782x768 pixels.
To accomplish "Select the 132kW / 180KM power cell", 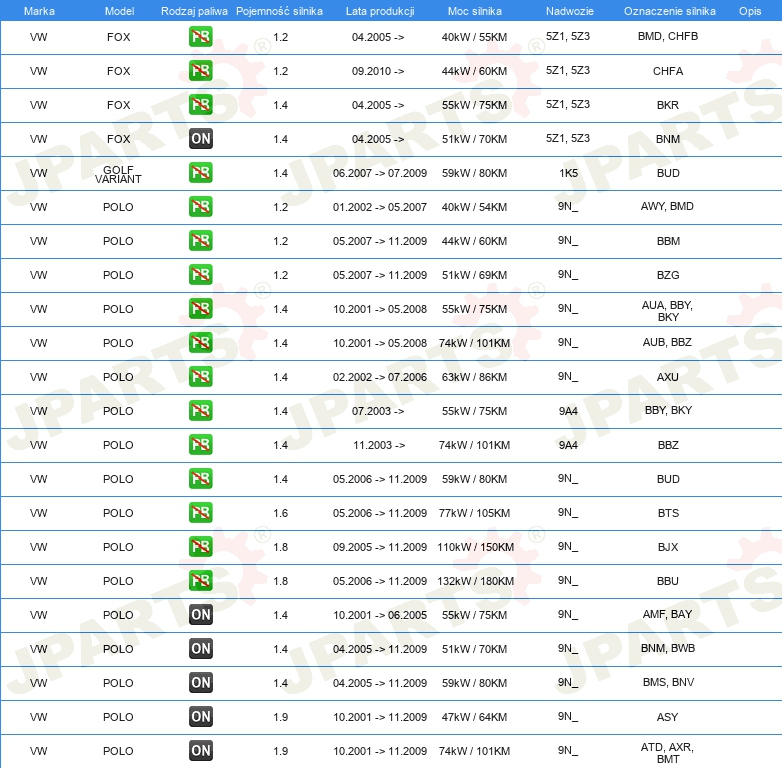I will (475, 580).
